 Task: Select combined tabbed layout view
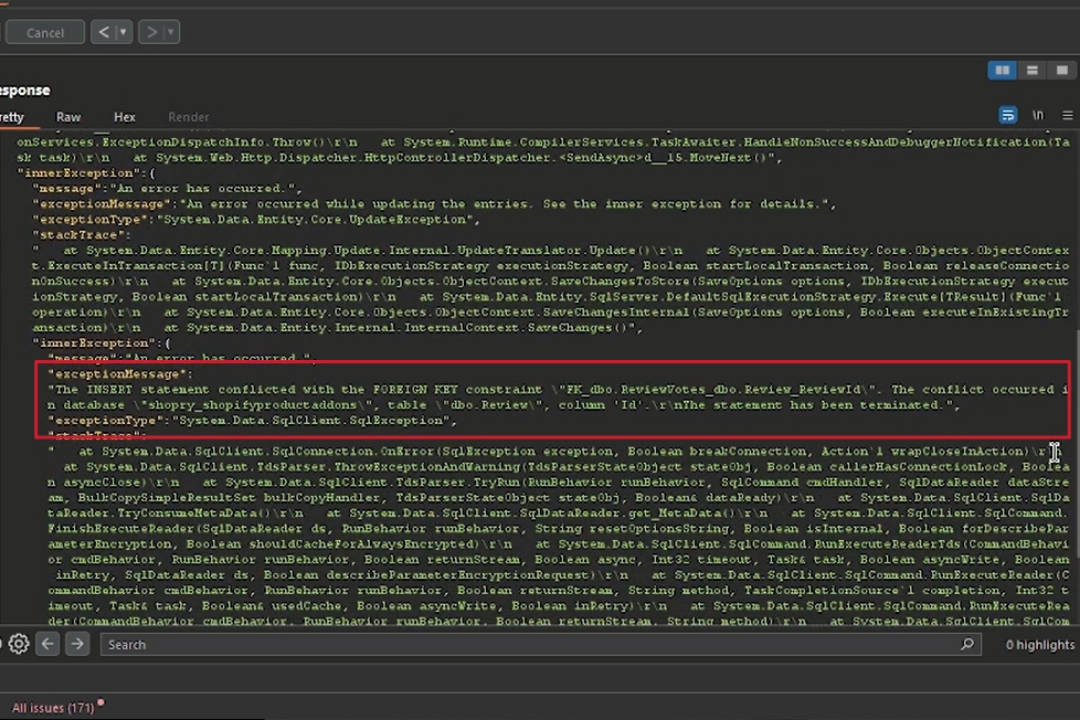click(x=1060, y=70)
